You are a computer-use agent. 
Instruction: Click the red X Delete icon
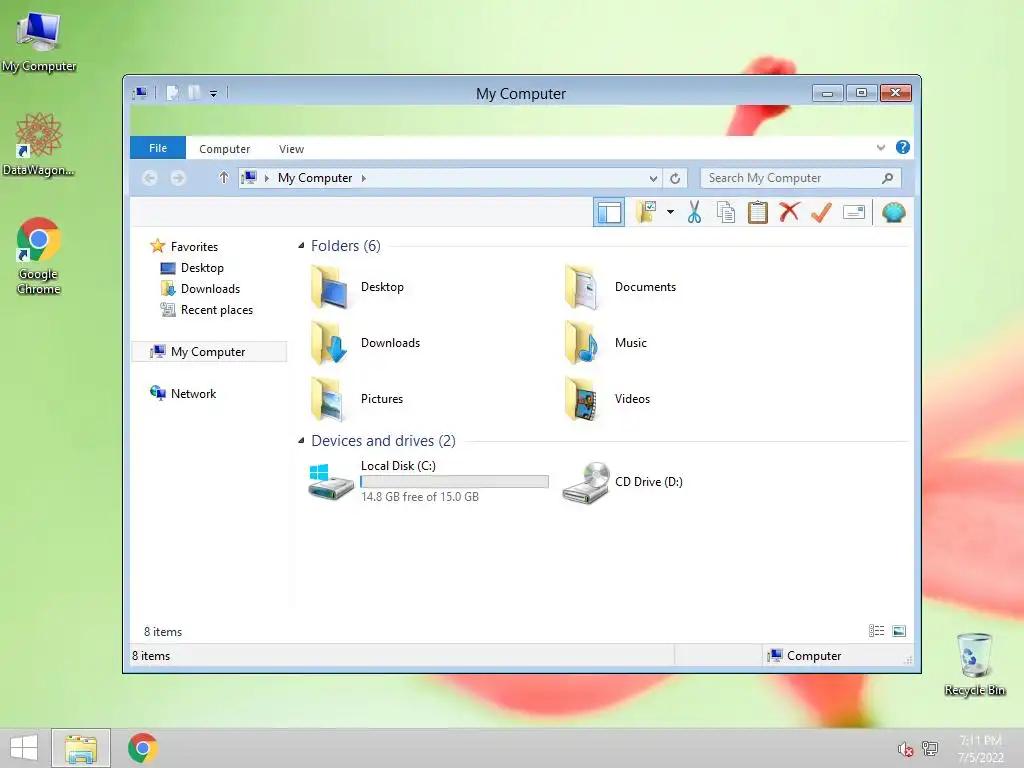click(789, 212)
